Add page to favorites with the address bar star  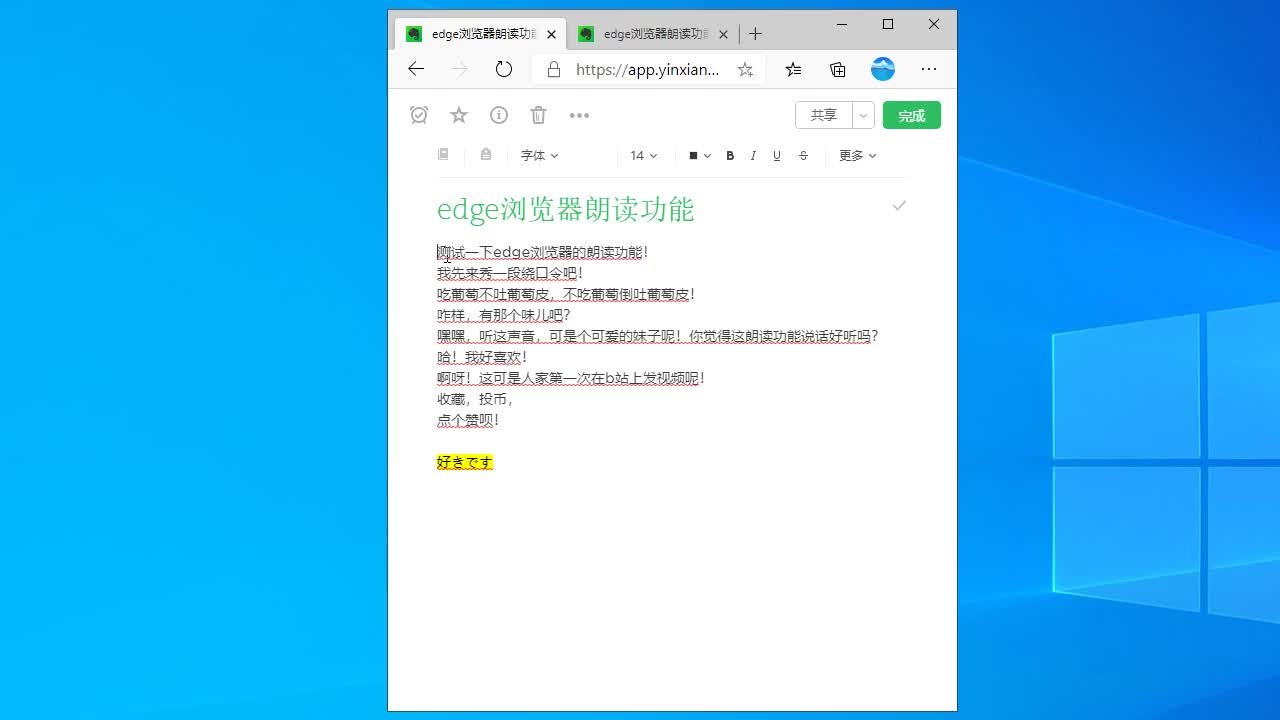pyautogui.click(x=745, y=69)
